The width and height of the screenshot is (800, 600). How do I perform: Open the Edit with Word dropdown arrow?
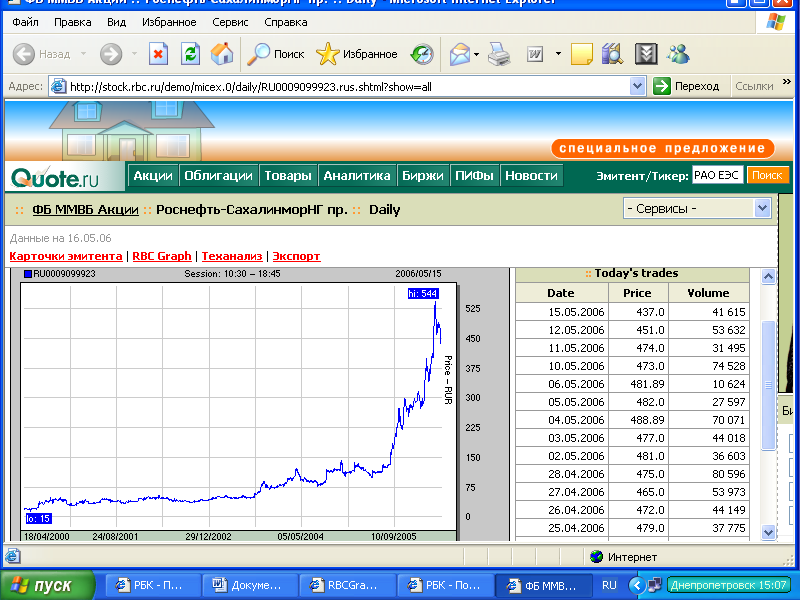click(x=558, y=54)
